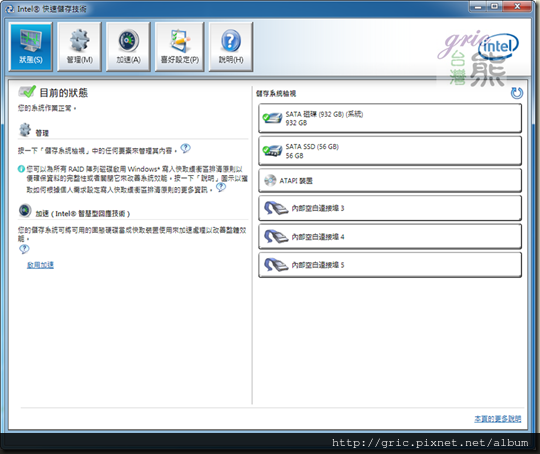
Task: Select internal empty port 3
Action: click(390, 208)
